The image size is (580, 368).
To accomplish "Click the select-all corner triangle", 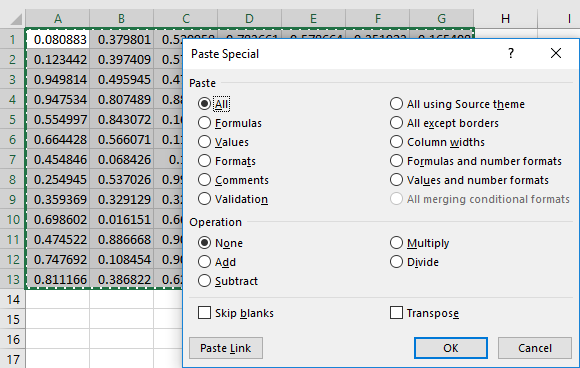I will [17, 19].
